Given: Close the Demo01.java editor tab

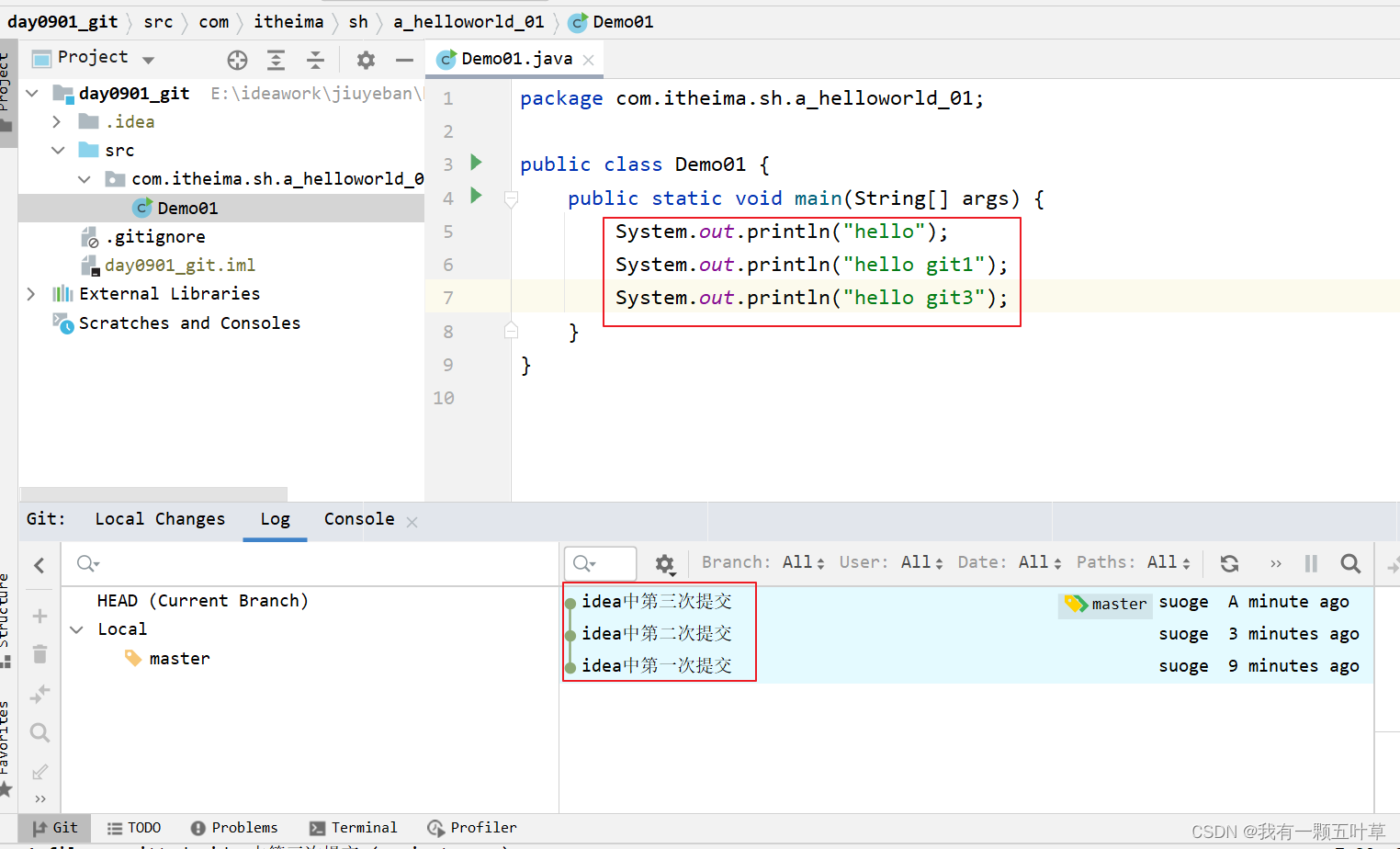Looking at the screenshot, I should tap(589, 60).
